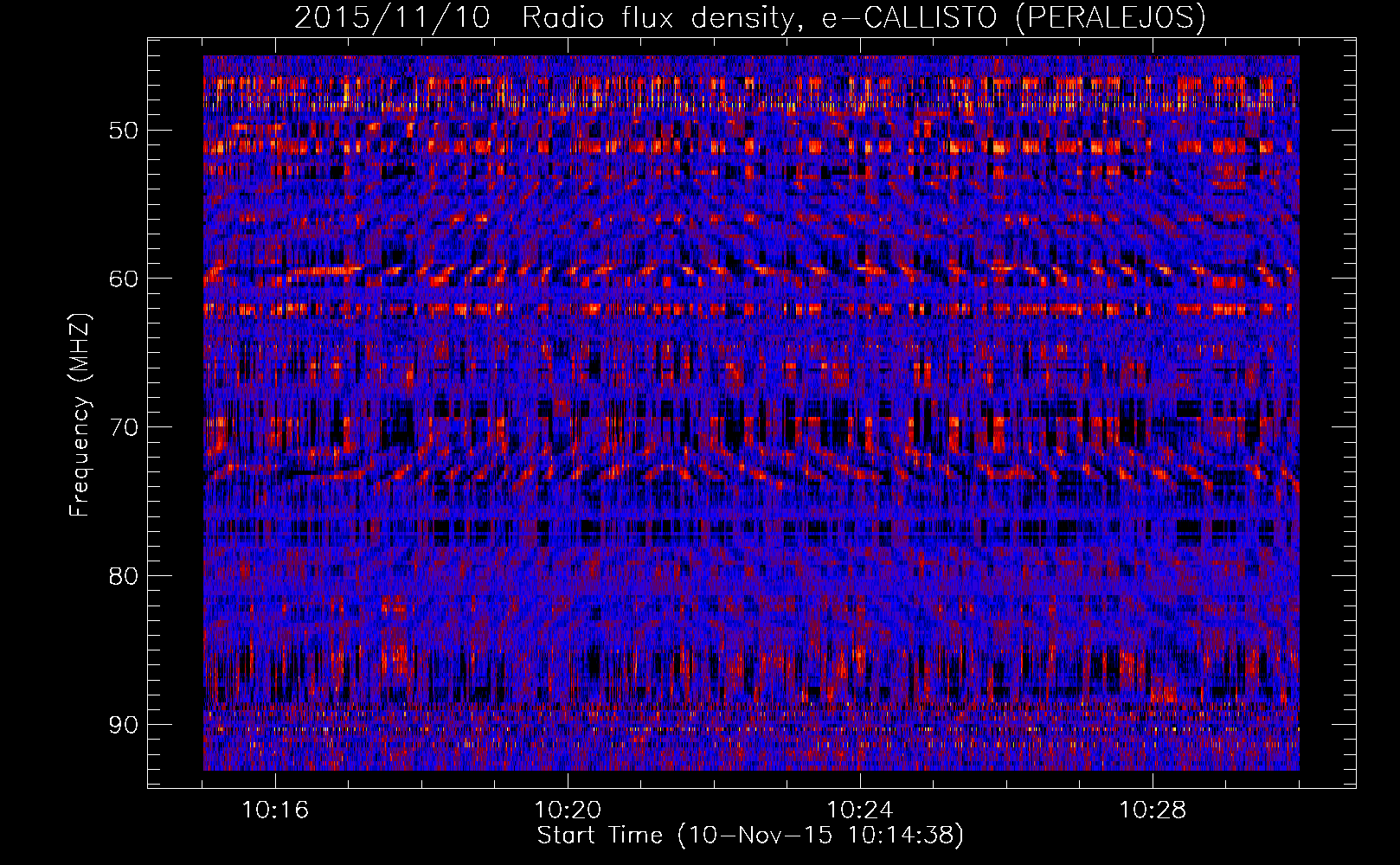Screen dimensions: 1400x865
Task: Click the 10:20 time tick label
Action: (x=568, y=811)
